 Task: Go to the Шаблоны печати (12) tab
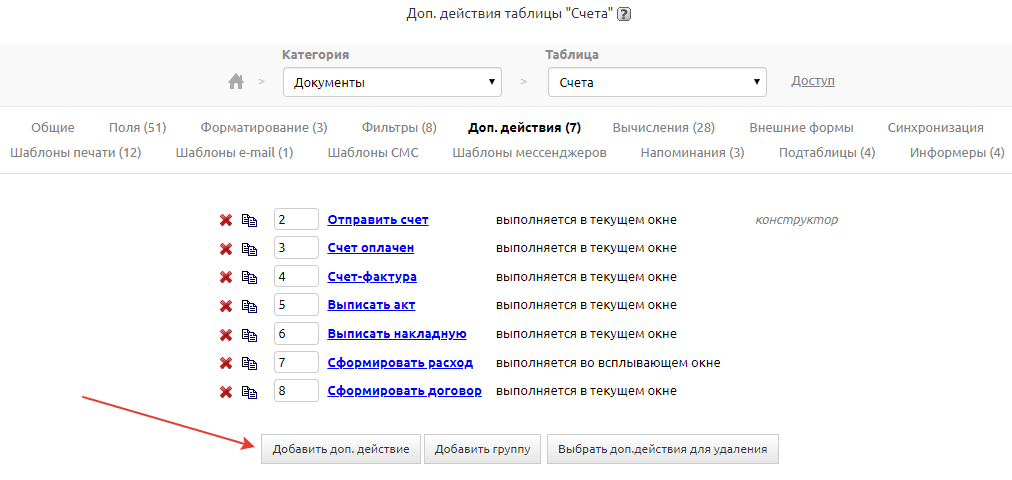[75, 153]
